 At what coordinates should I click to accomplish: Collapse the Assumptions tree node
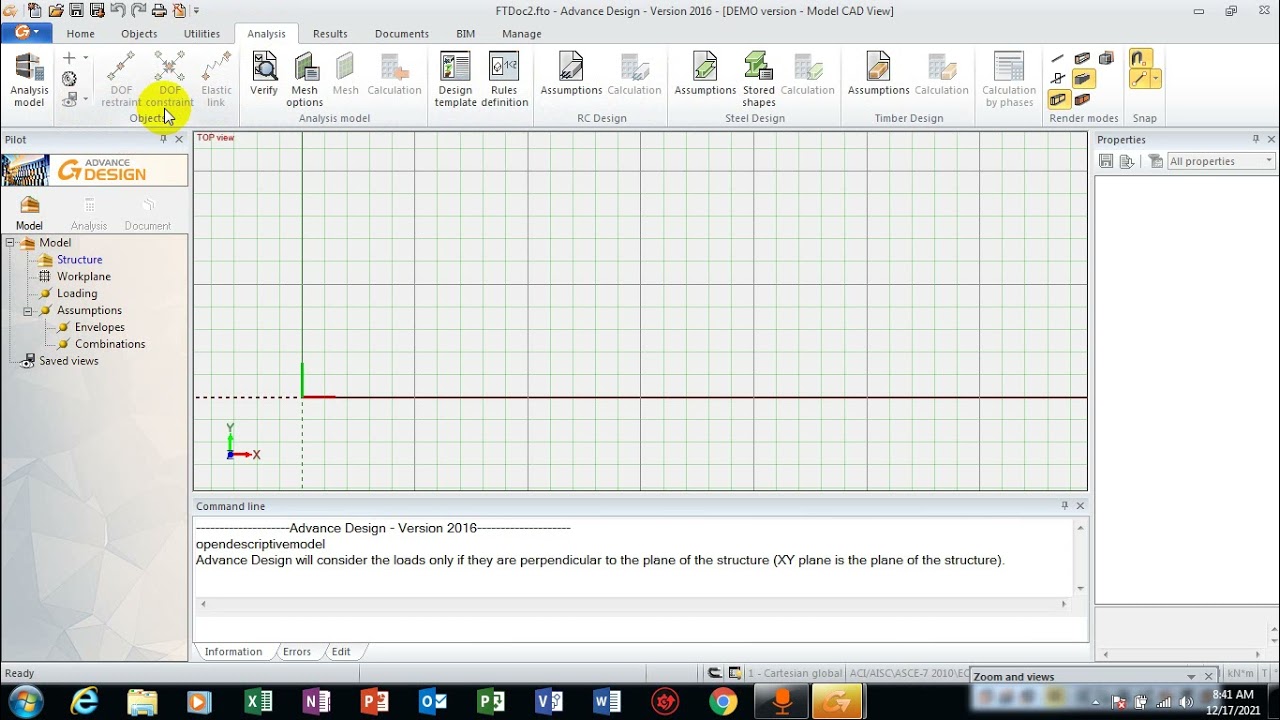pos(28,311)
